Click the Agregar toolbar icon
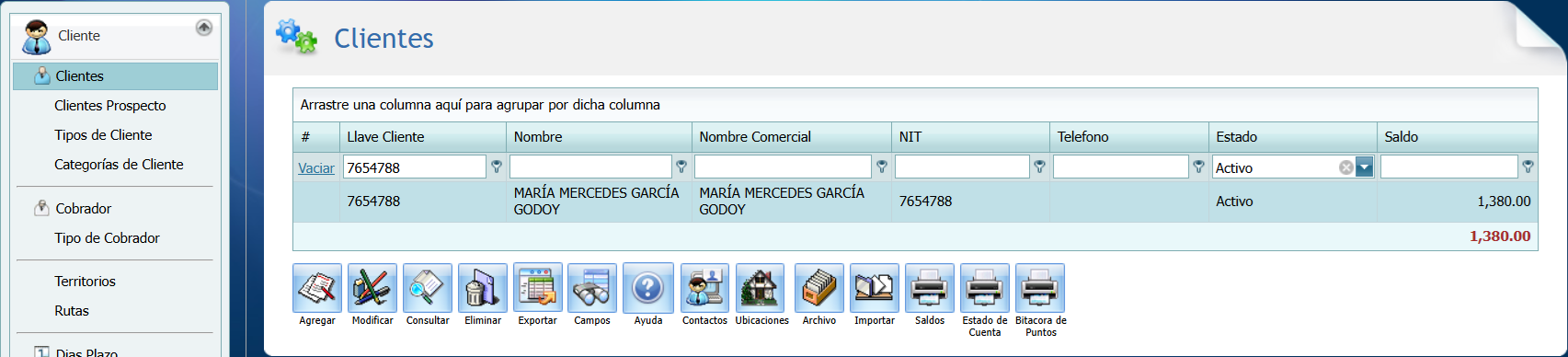This screenshot has width=1568, height=357. coord(317,288)
